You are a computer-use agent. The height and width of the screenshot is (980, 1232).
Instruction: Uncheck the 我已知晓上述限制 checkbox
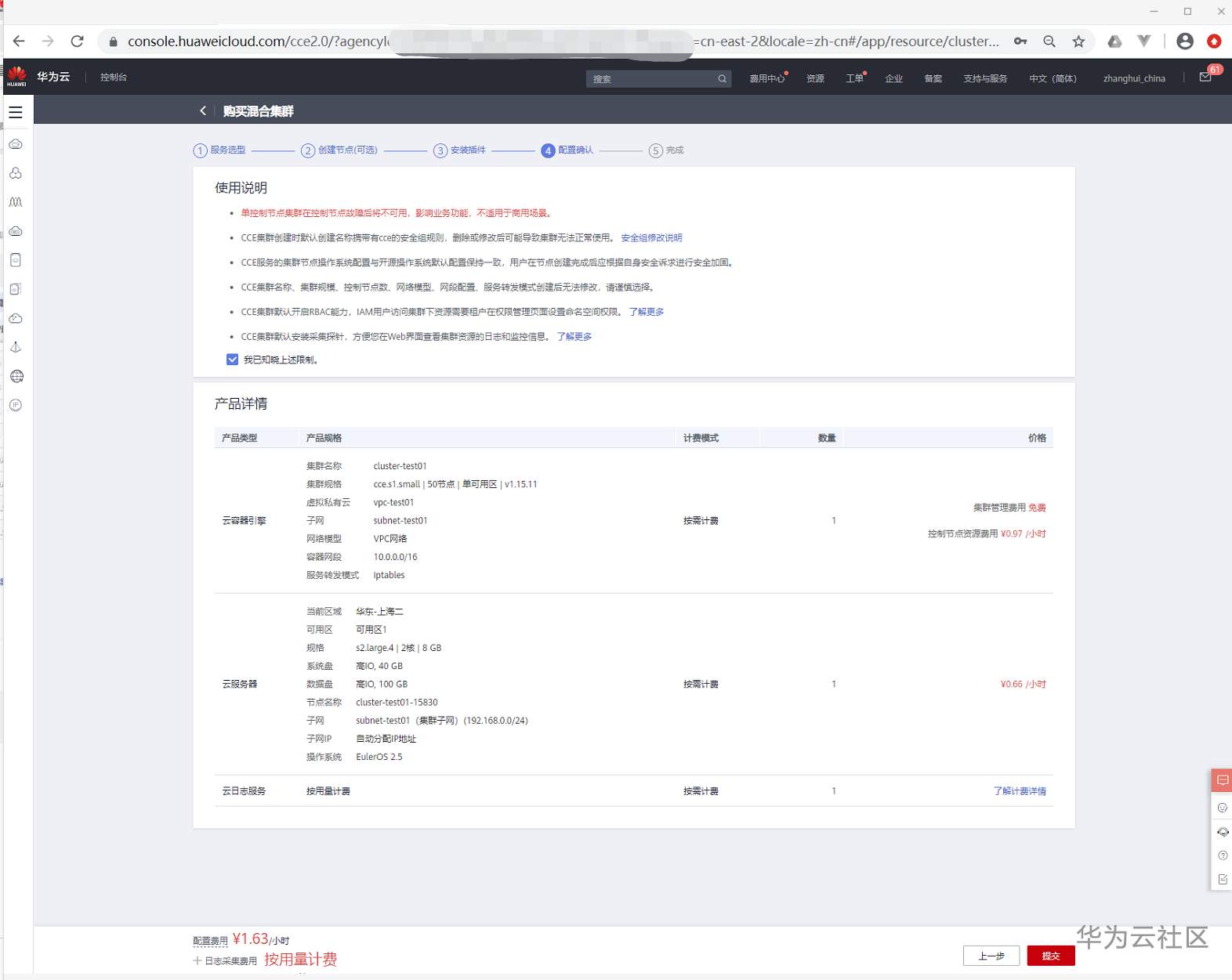[x=232, y=360]
